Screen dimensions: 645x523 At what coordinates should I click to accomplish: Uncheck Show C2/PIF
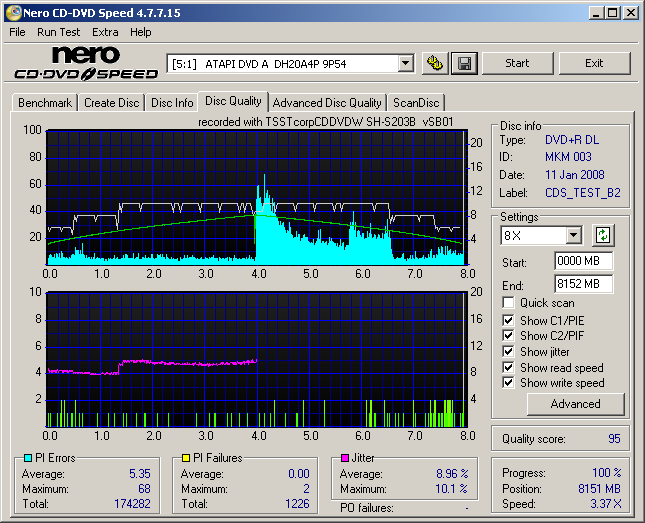click(508, 335)
